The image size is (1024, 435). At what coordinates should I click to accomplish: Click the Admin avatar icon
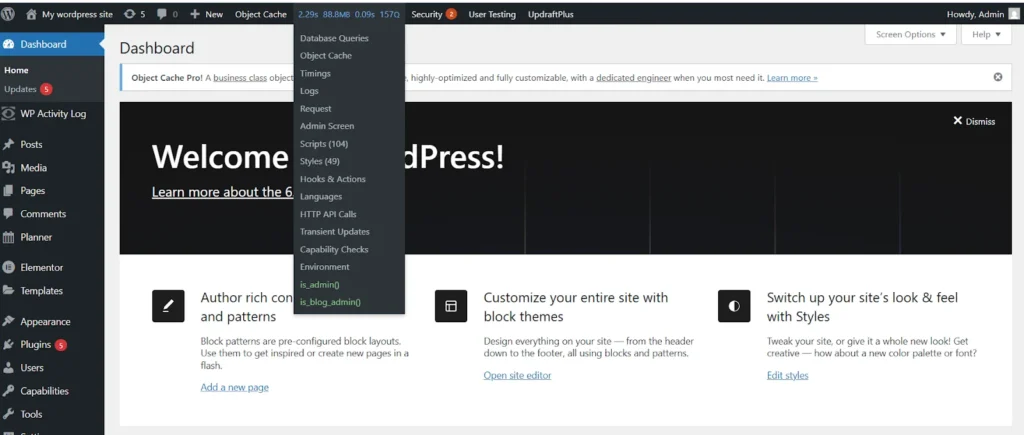pos(1014,14)
